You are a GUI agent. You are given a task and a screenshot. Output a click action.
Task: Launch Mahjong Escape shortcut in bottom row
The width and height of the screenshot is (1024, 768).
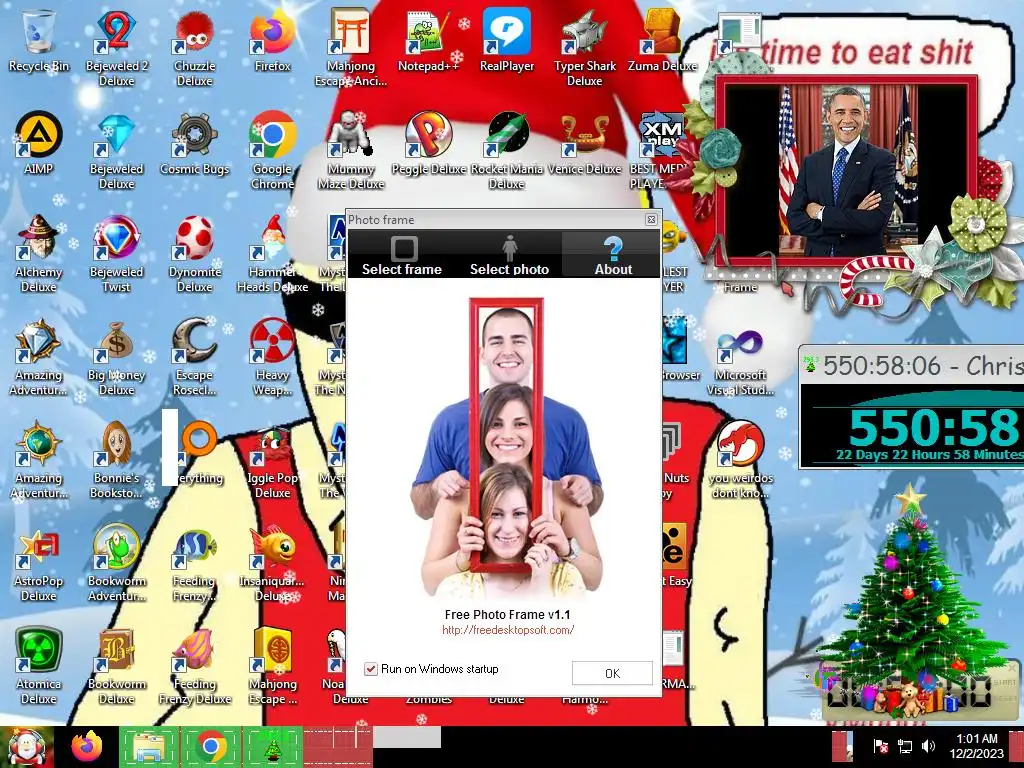click(272, 666)
